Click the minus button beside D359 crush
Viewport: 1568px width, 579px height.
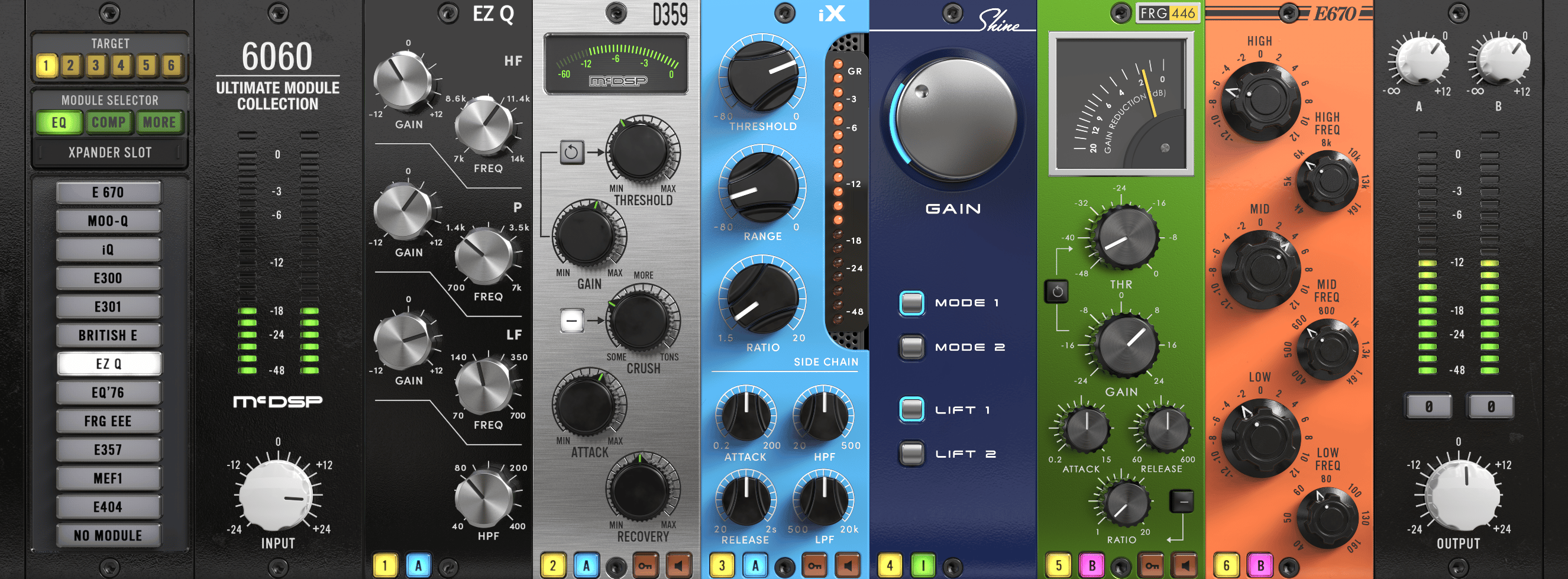(x=571, y=320)
